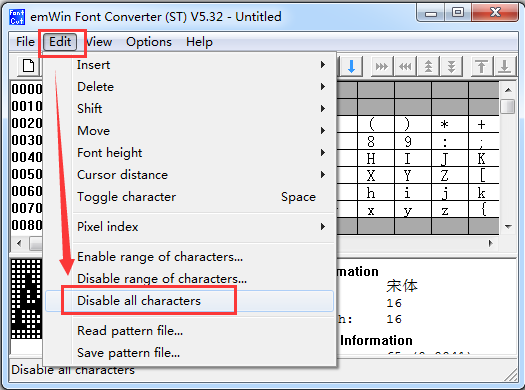525x390 pixels.
Task: Expand the Shift submenu
Action: click(x=190, y=108)
